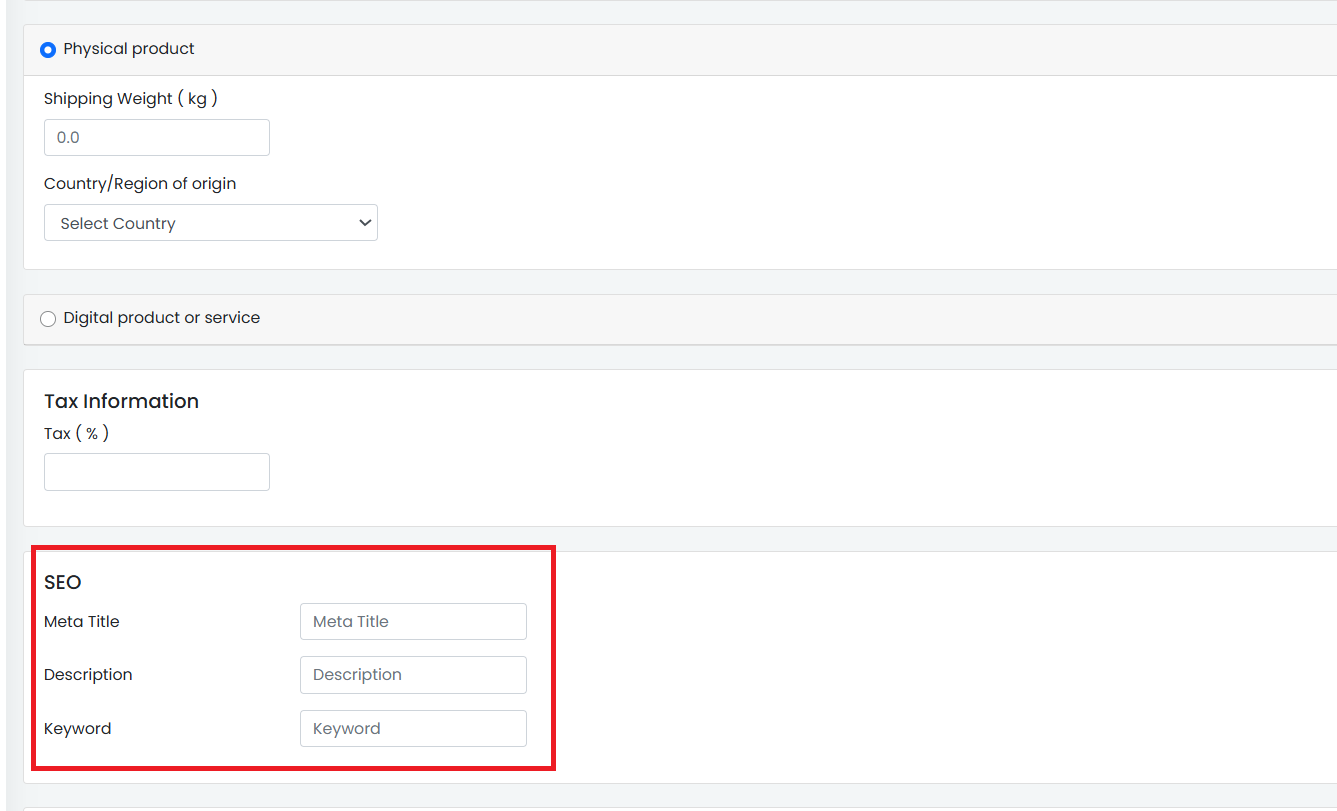Click the 'Physical product' label text
The image size is (1337, 811).
coord(129,49)
